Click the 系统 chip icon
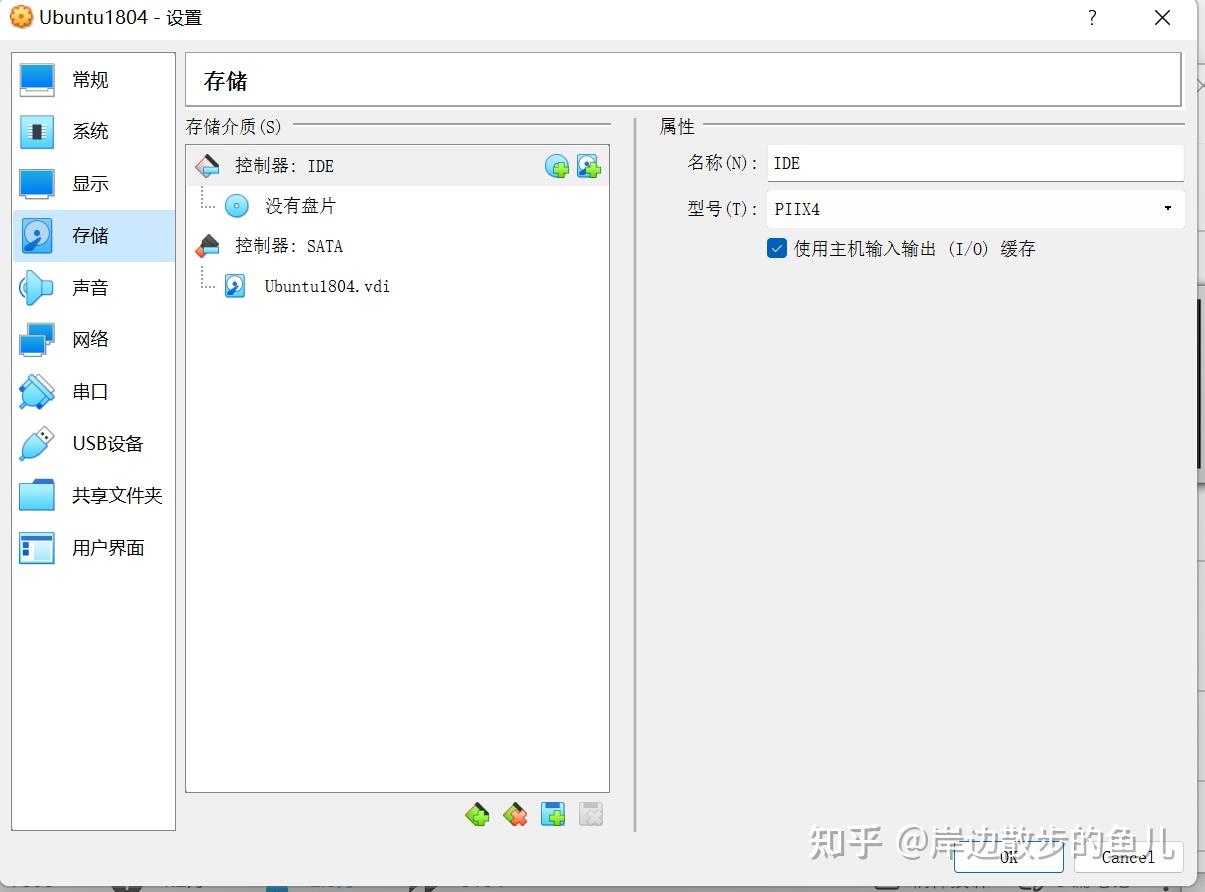 tap(37, 132)
